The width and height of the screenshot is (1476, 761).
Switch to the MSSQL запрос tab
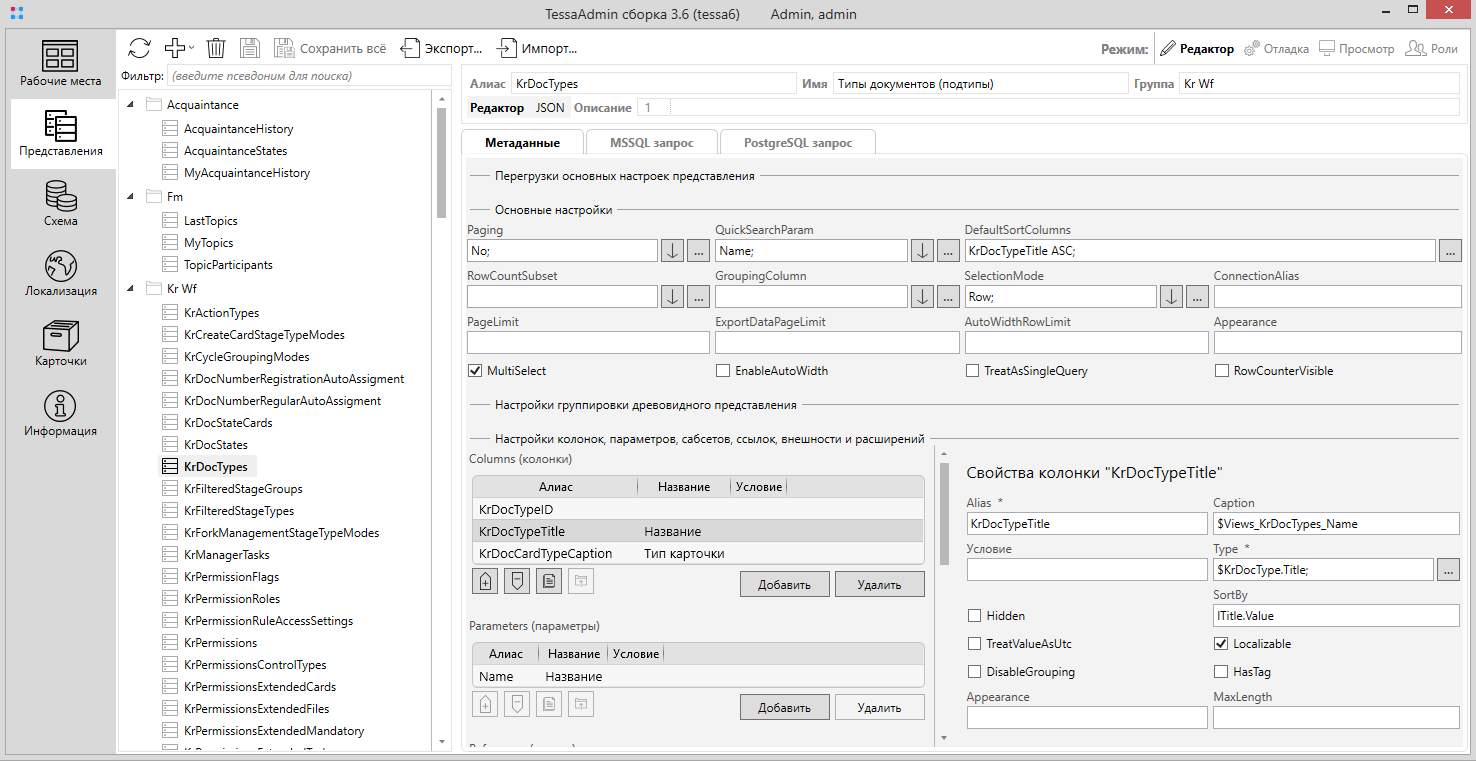(x=651, y=143)
